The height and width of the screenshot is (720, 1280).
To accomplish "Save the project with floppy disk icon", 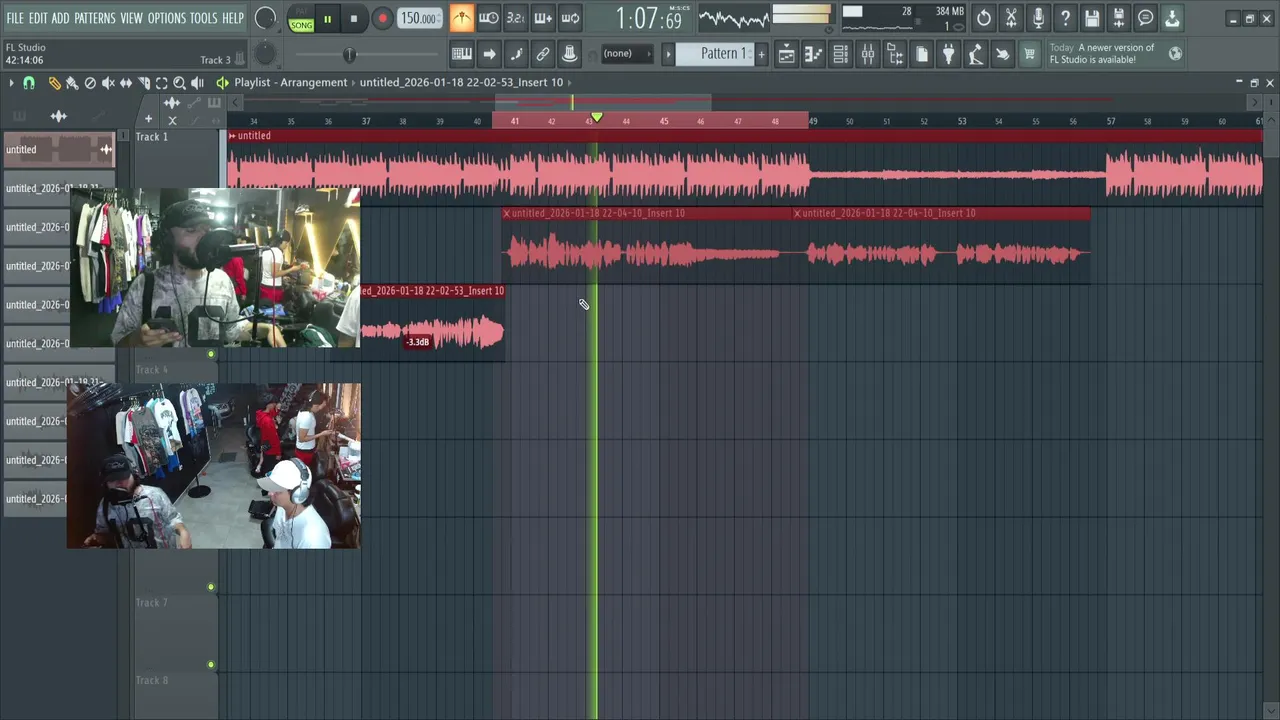I will pyautogui.click(x=1092, y=18).
